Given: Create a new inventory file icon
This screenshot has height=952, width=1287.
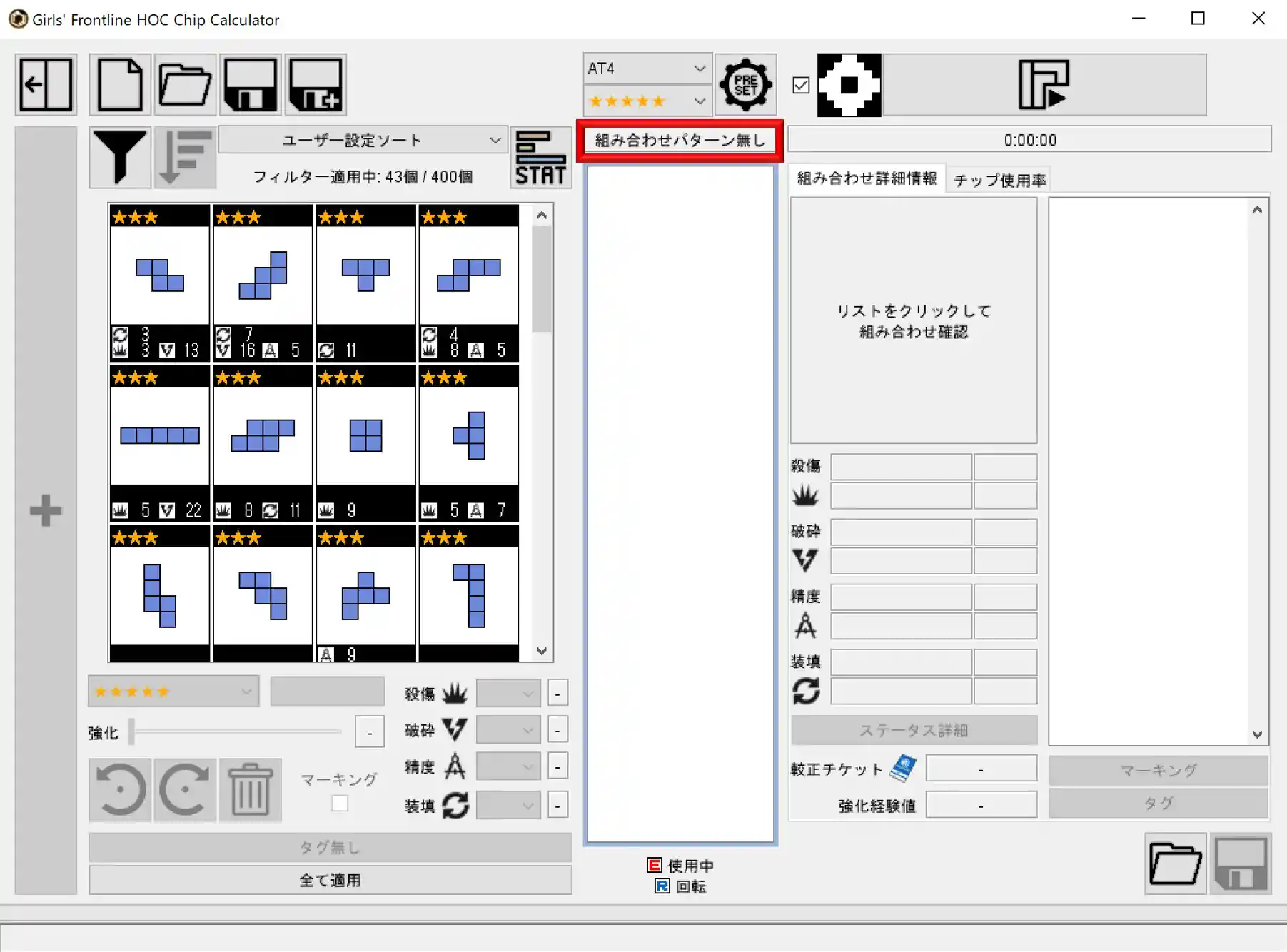Looking at the screenshot, I should 120,85.
